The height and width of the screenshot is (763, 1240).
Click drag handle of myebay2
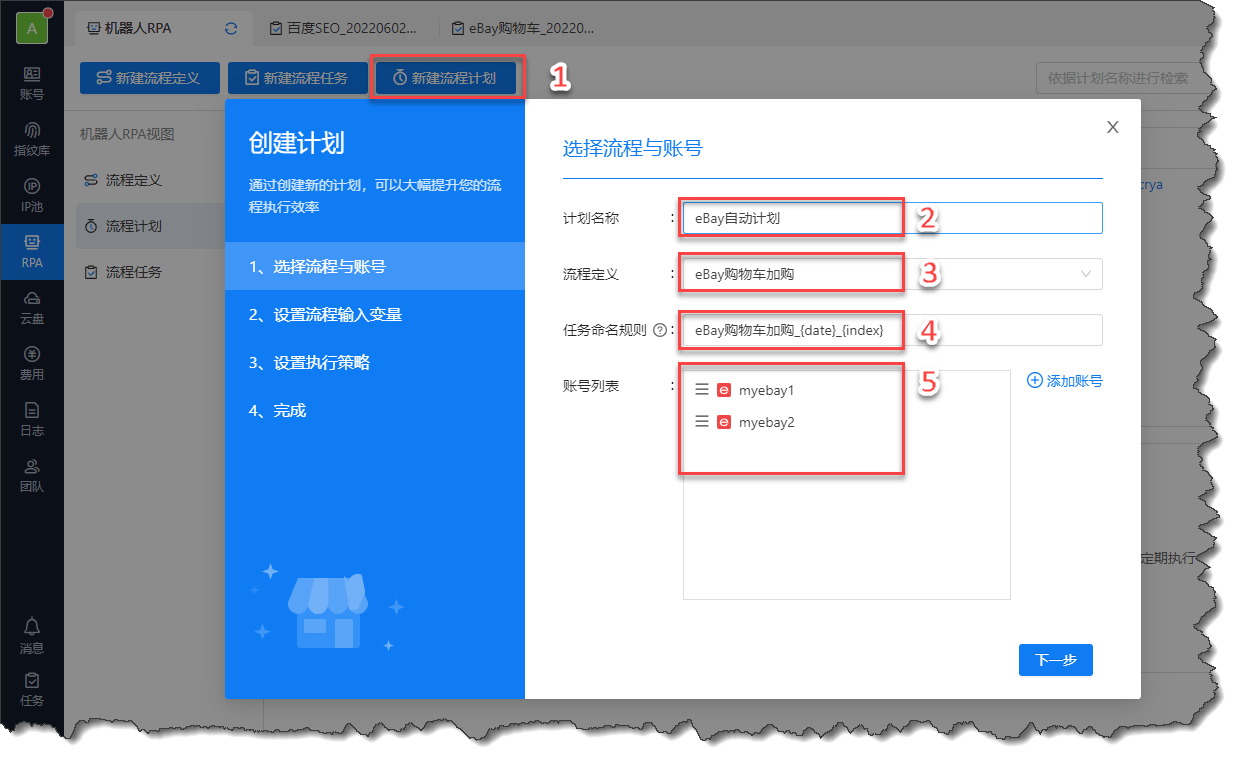(702, 422)
